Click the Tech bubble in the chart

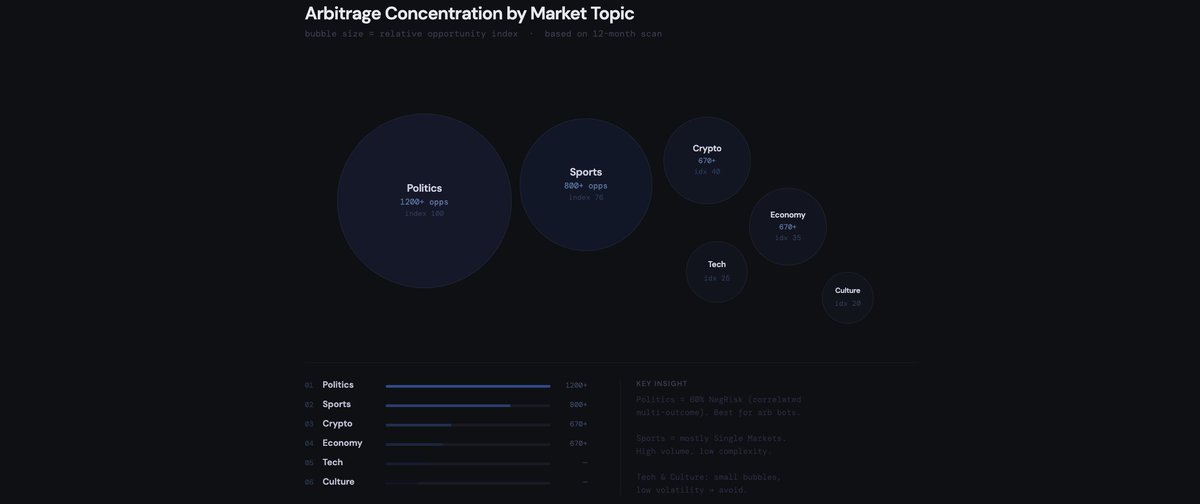click(x=717, y=271)
